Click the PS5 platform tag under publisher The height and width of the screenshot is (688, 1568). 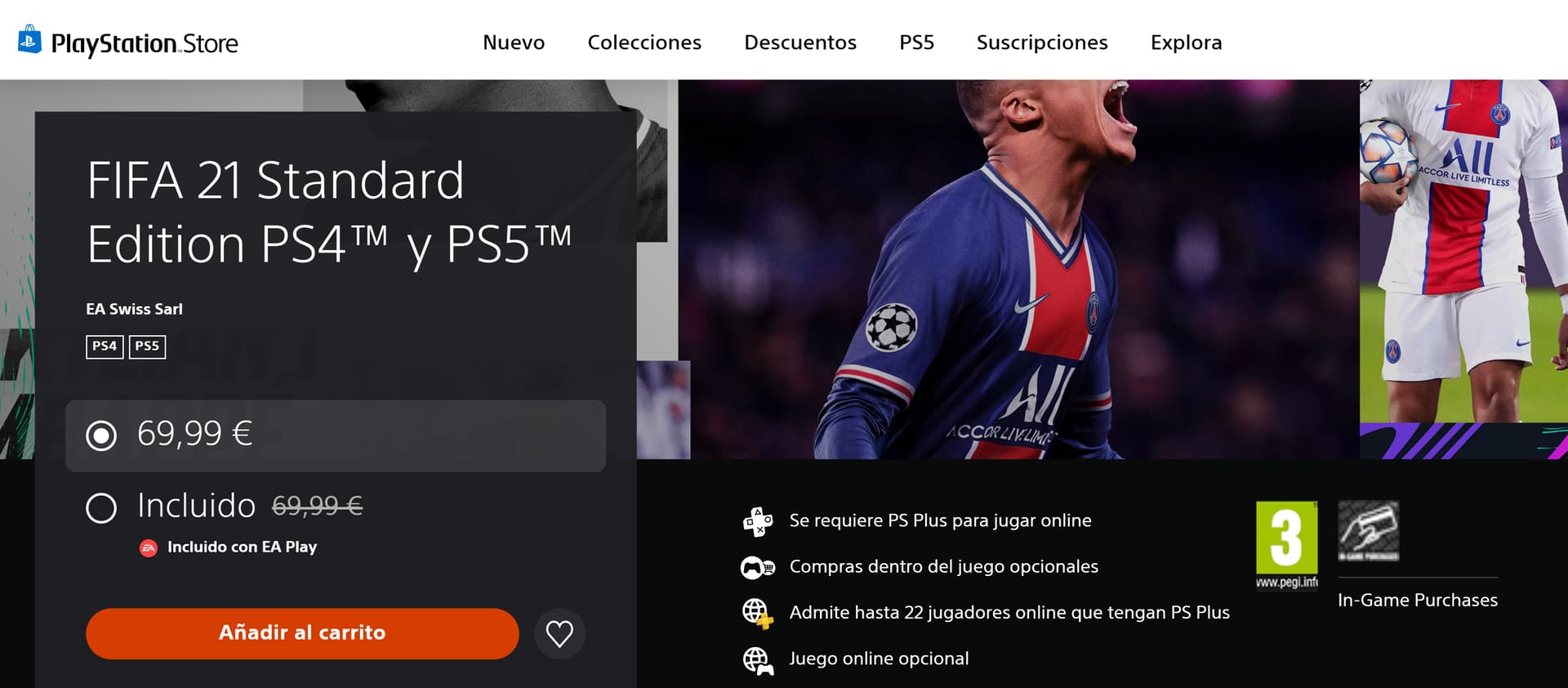(x=147, y=346)
